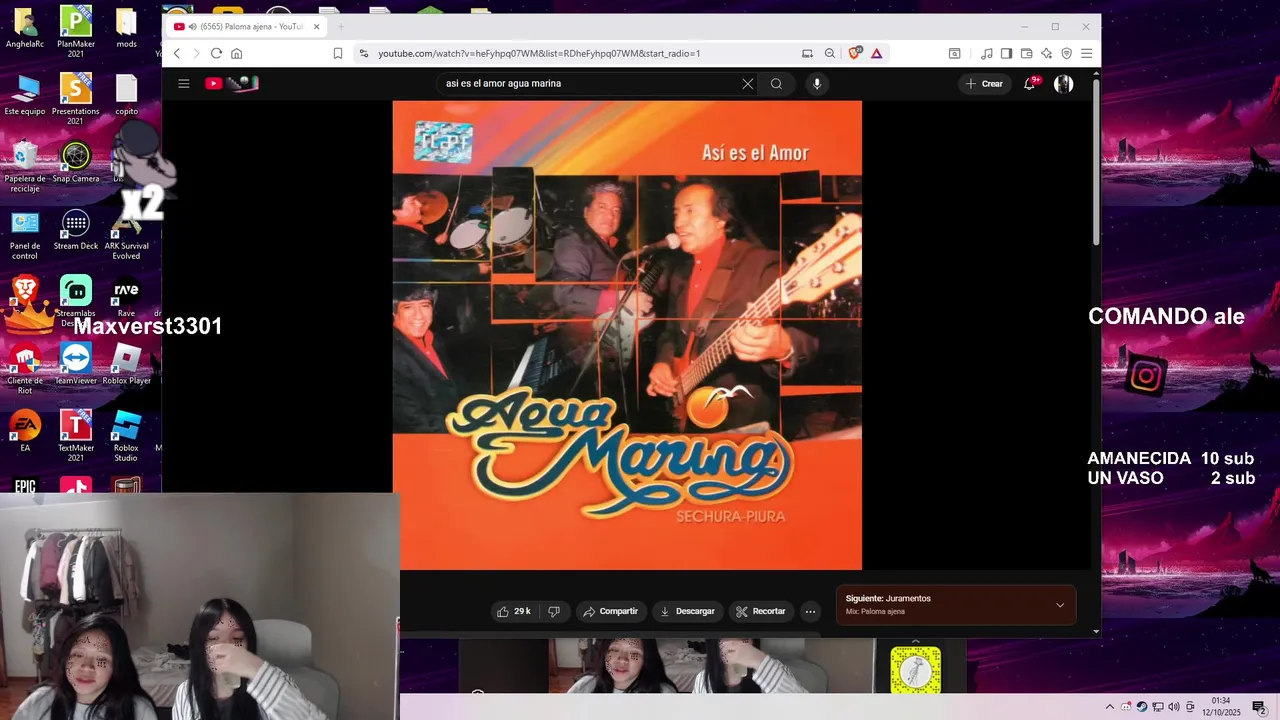Screen dimensions: 1280x720
Task: Click the Crear create button
Action: (x=984, y=84)
